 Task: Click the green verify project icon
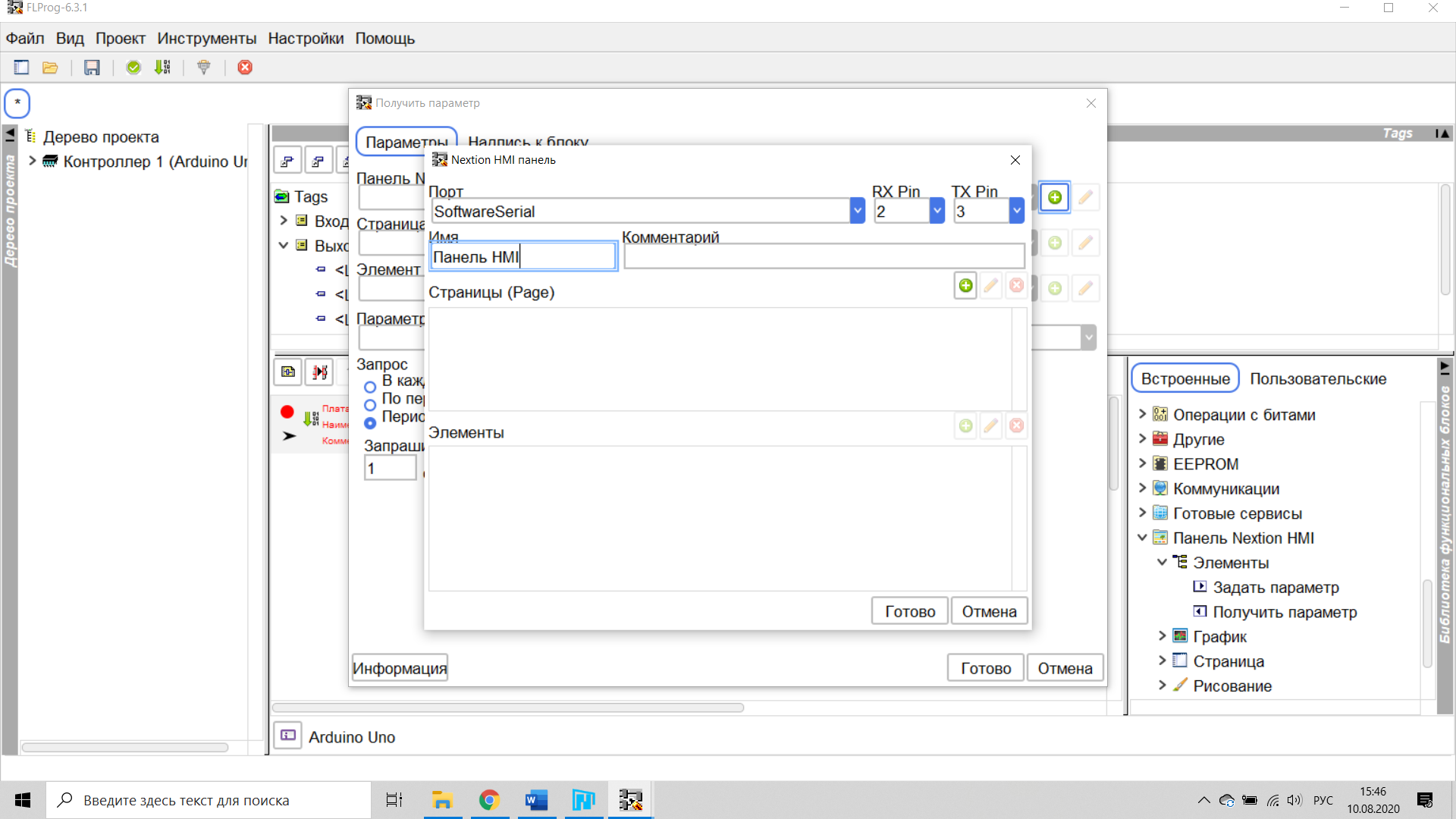point(133,67)
